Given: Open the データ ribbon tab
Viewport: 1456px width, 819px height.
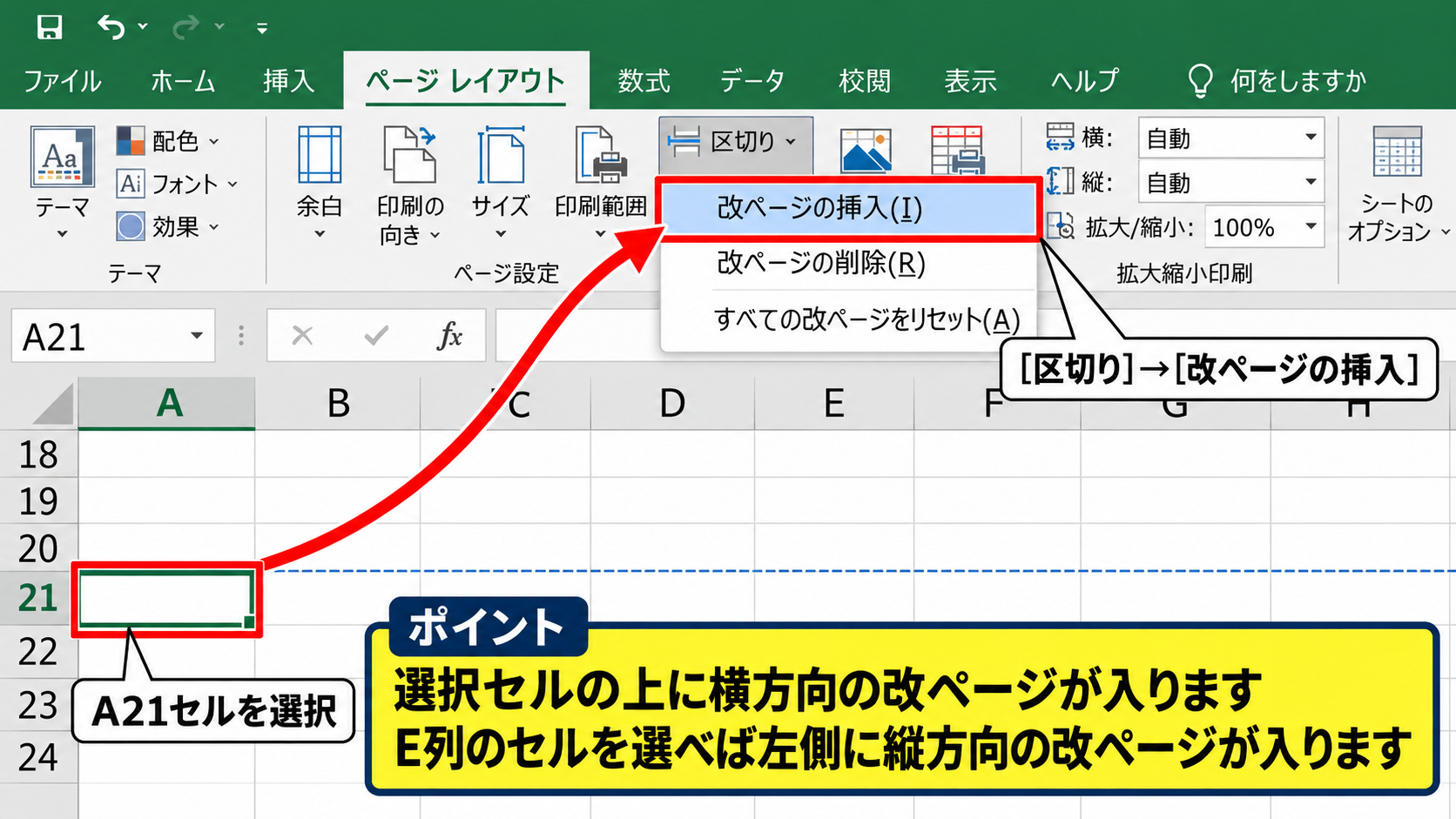Looking at the screenshot, I should (752, 81).
